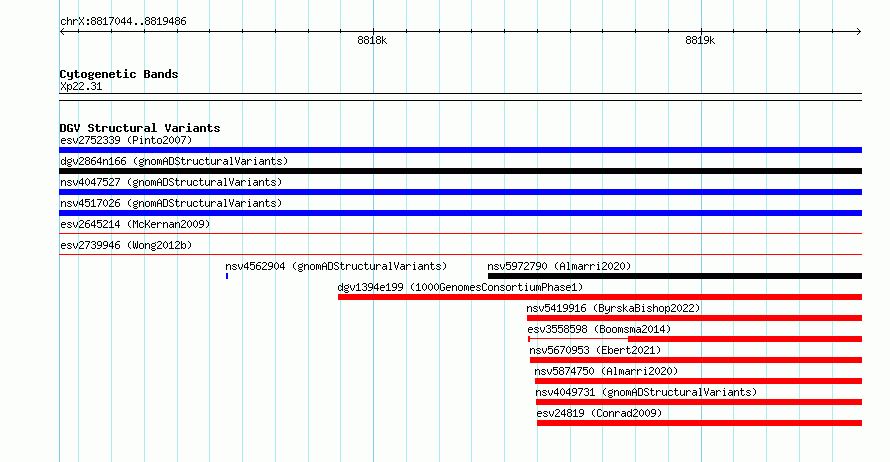Open nsv4049731 gnomAD variant label
The width and height of the screenshot is (890, 462).
point(646,392)
